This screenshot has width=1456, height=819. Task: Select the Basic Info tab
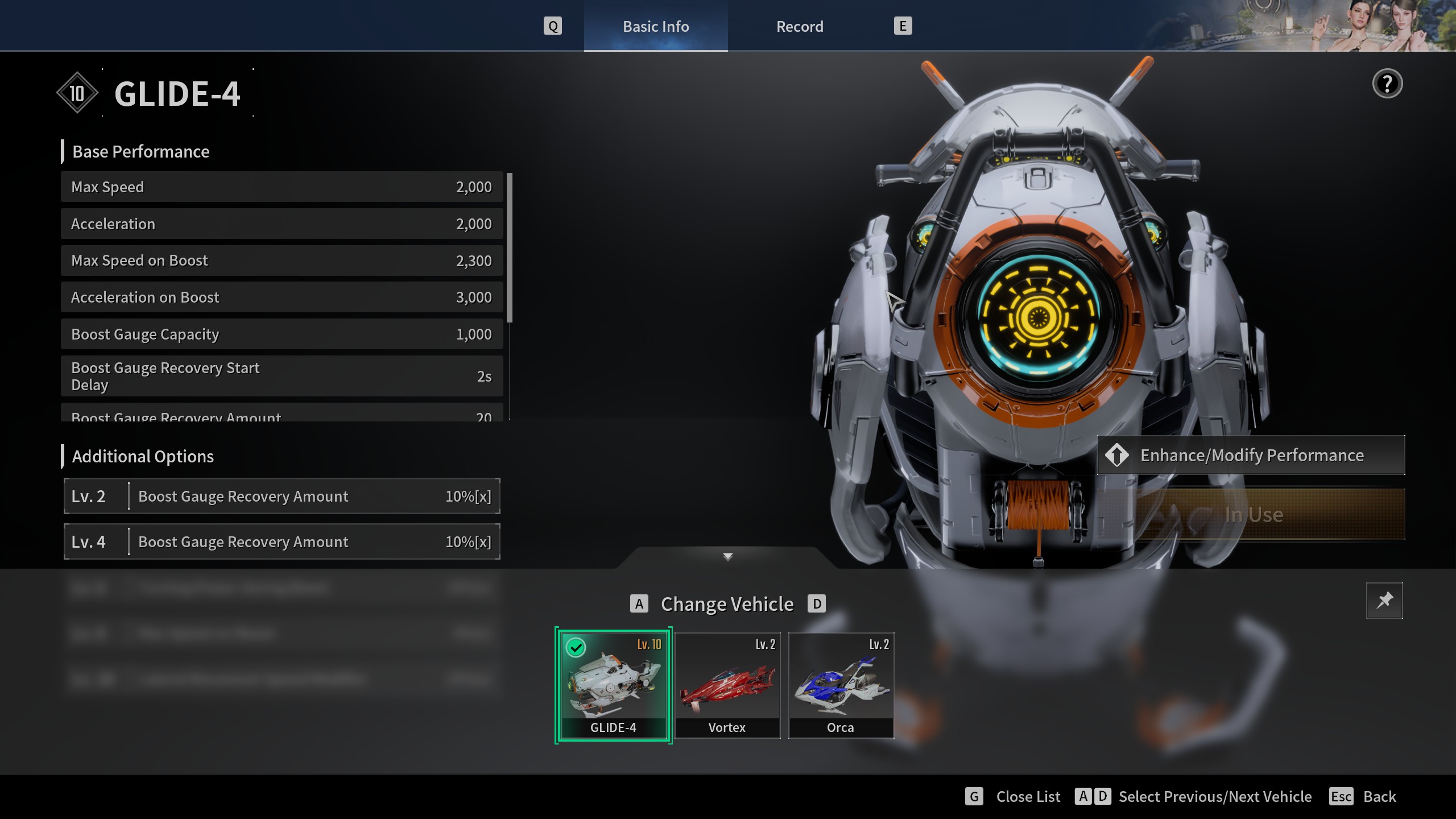pyautogui.click(x=655, y=26)
